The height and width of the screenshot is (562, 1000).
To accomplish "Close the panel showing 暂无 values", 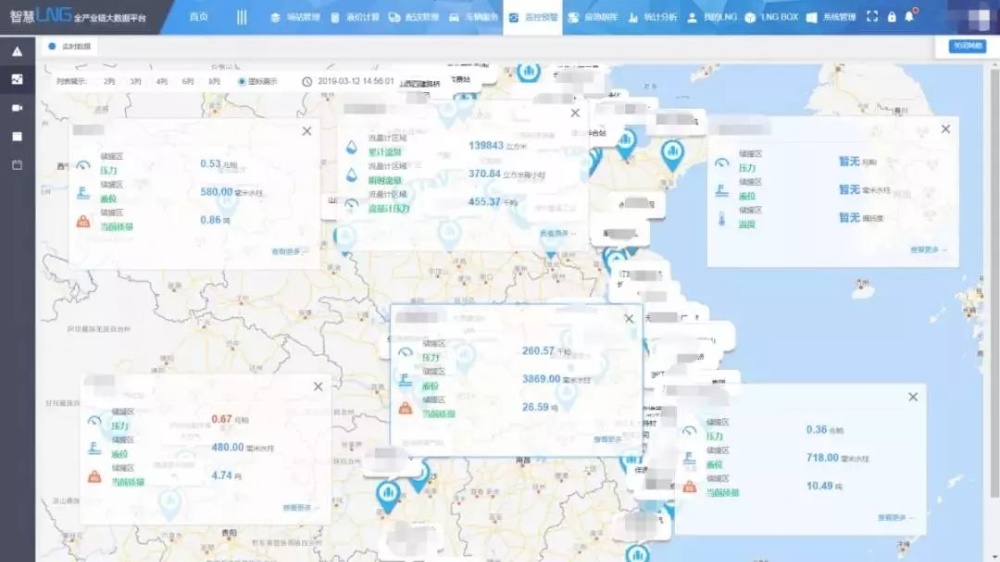I will tap(946, 129).
